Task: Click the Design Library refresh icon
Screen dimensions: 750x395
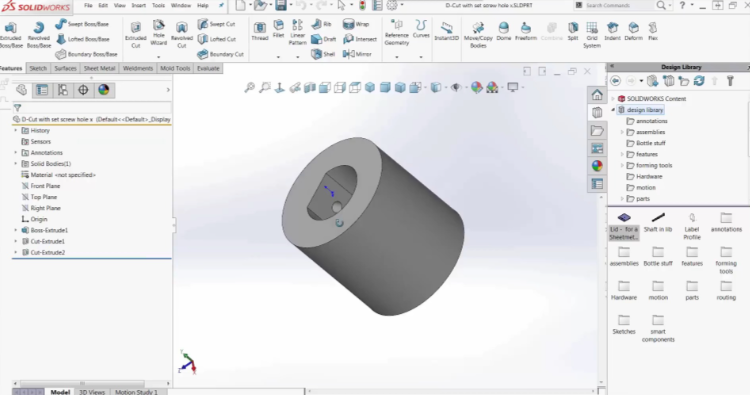Action: click(x=699, y=81)
